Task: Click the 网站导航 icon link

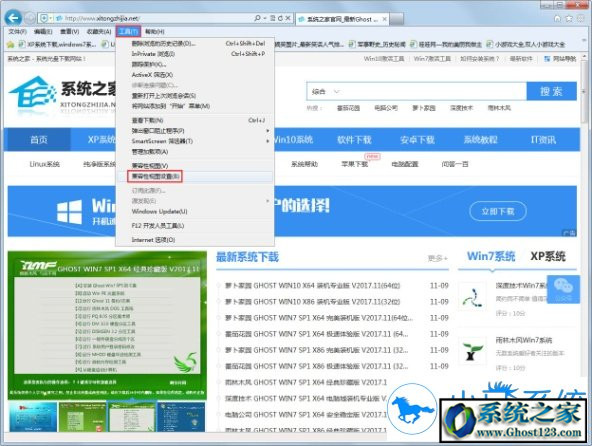Action: coord(560,59)
